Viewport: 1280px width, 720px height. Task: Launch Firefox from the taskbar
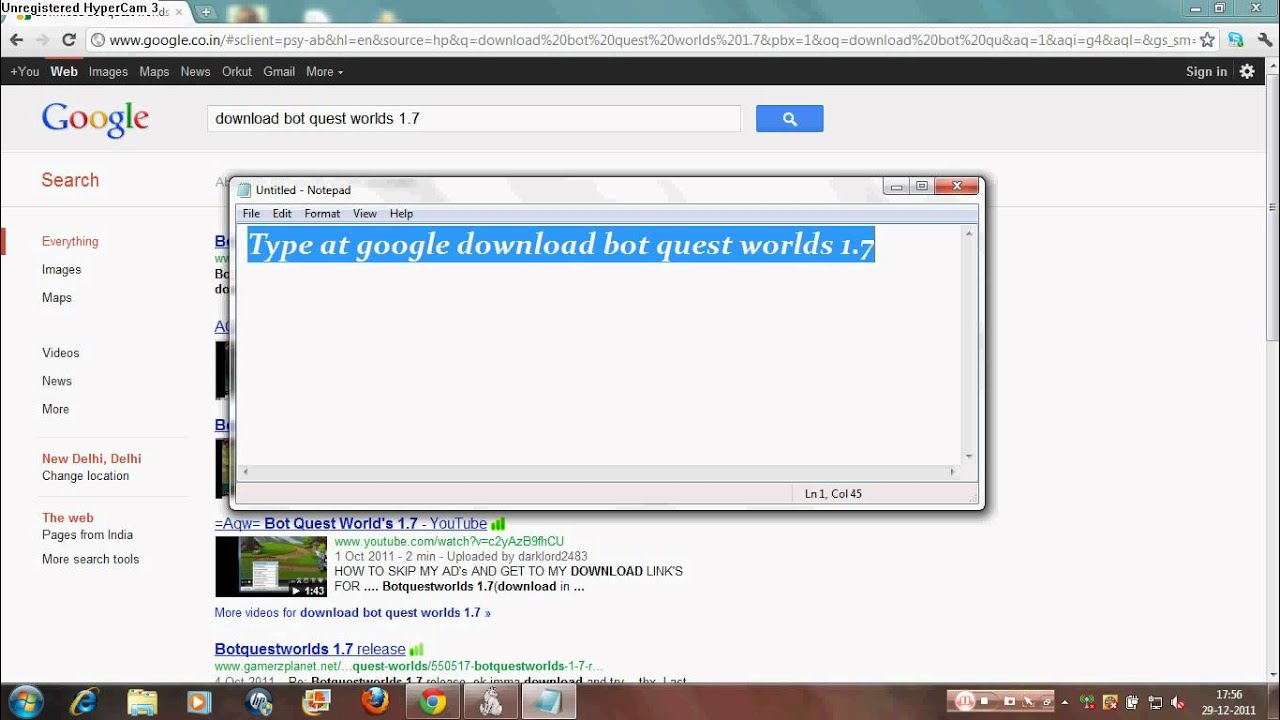point(376,701)
